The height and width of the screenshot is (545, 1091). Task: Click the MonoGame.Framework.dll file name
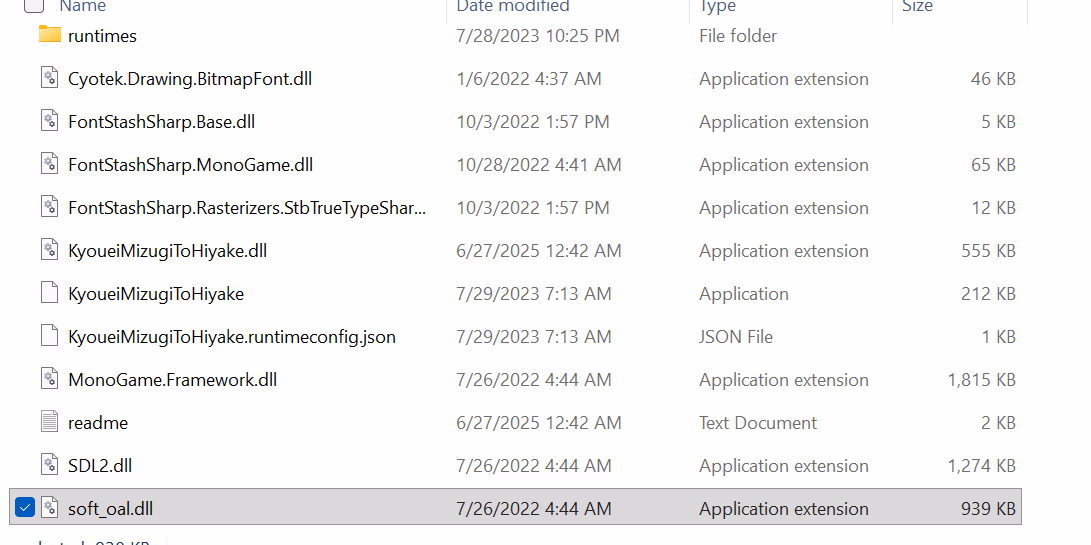pos(173,379)
